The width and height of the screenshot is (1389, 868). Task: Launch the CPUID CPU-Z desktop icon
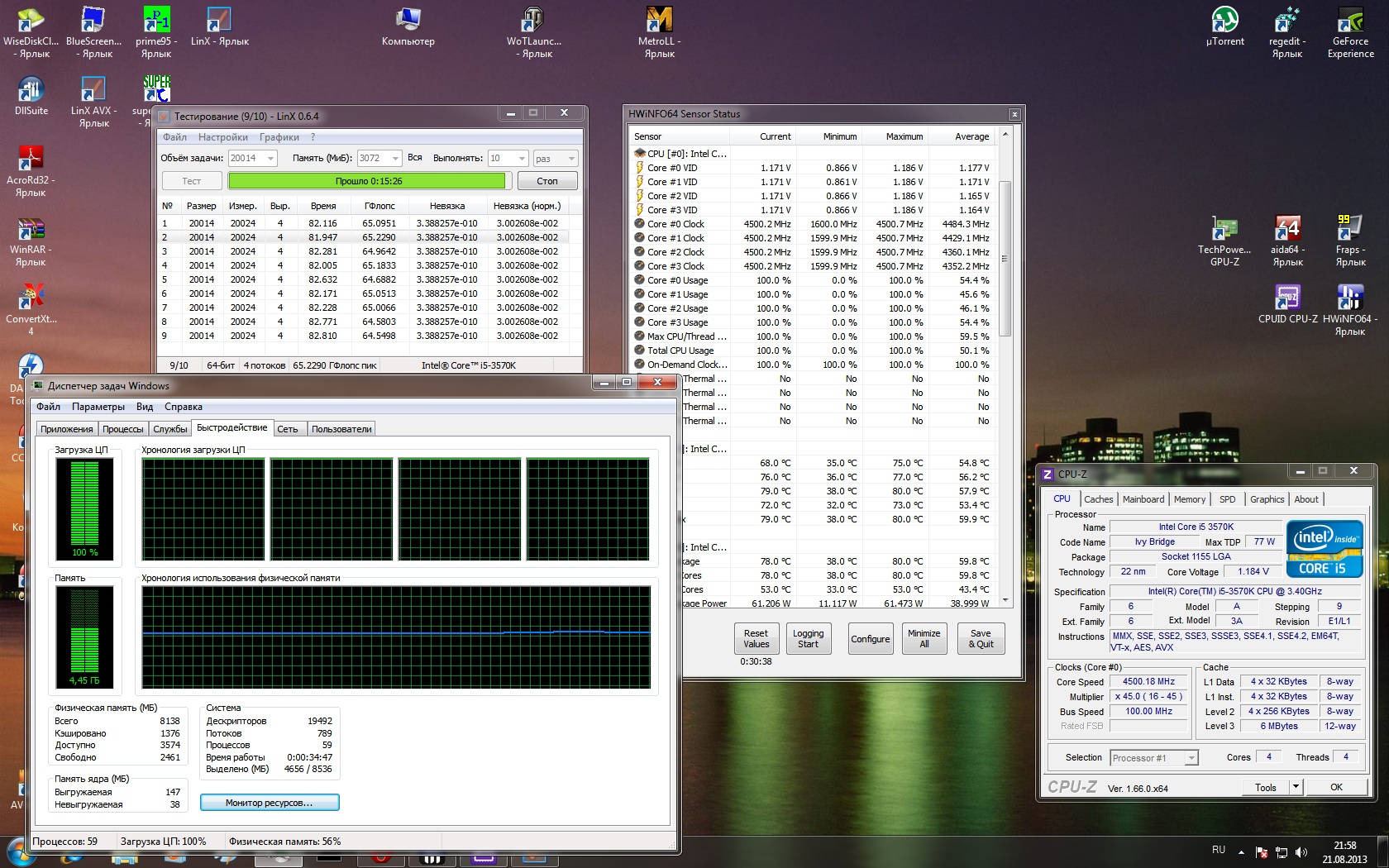tap(1287, 304)
